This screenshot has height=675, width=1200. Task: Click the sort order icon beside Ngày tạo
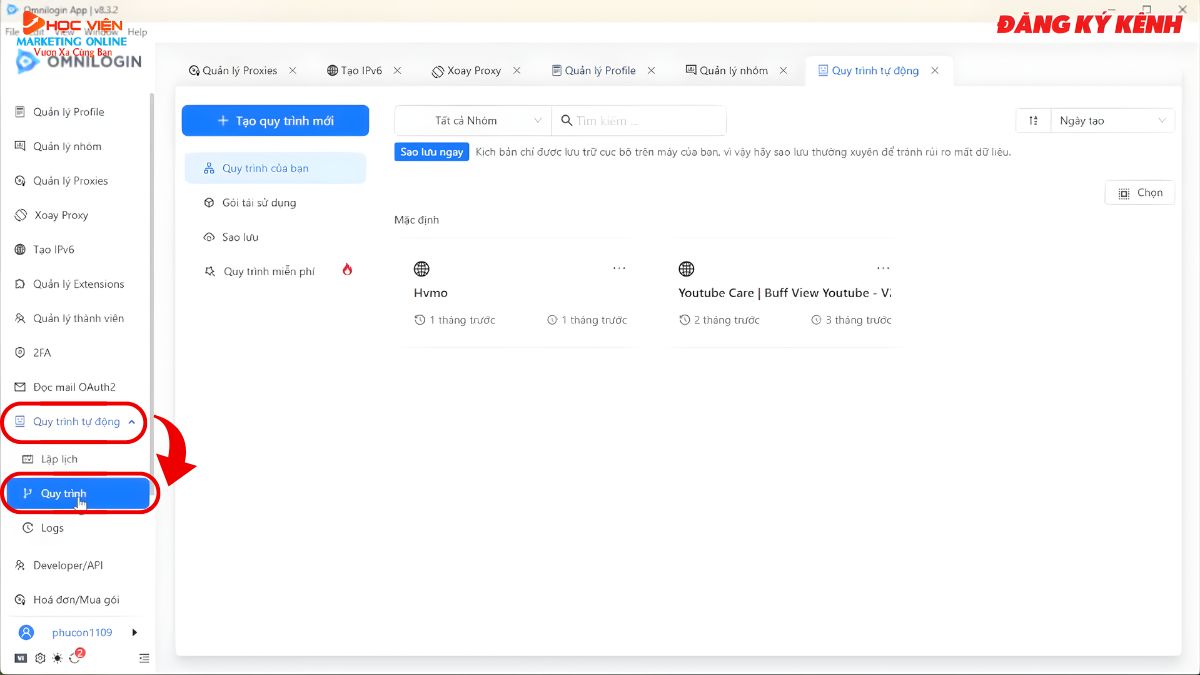tap(1033, 121)
